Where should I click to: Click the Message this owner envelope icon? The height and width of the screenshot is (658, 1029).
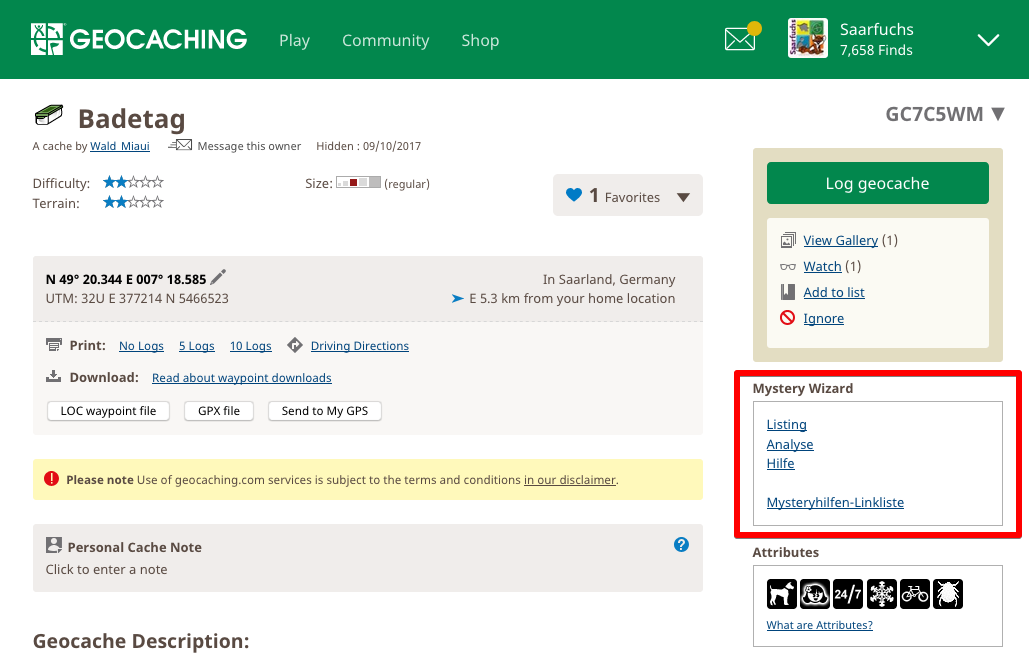pyautogui.click(x=180, y=145)
